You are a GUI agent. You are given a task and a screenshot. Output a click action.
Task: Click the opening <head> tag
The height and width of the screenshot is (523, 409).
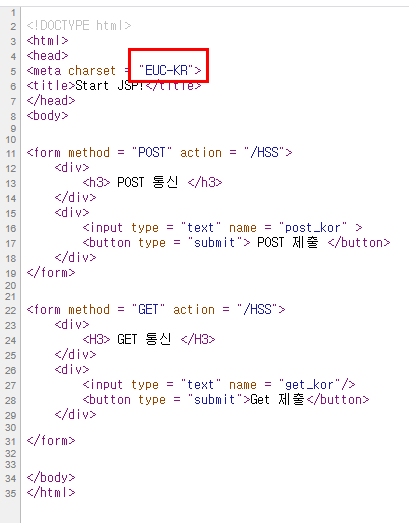tap(47, 55)
